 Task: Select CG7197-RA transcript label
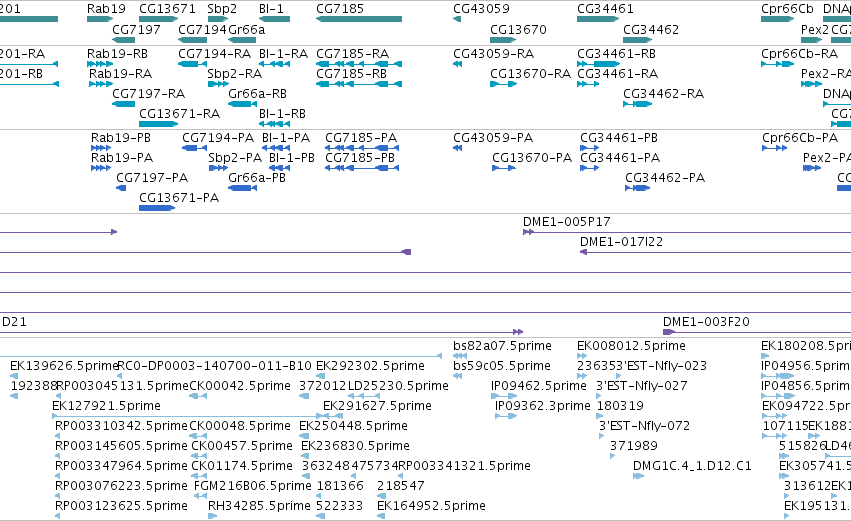tap(148, 94)
